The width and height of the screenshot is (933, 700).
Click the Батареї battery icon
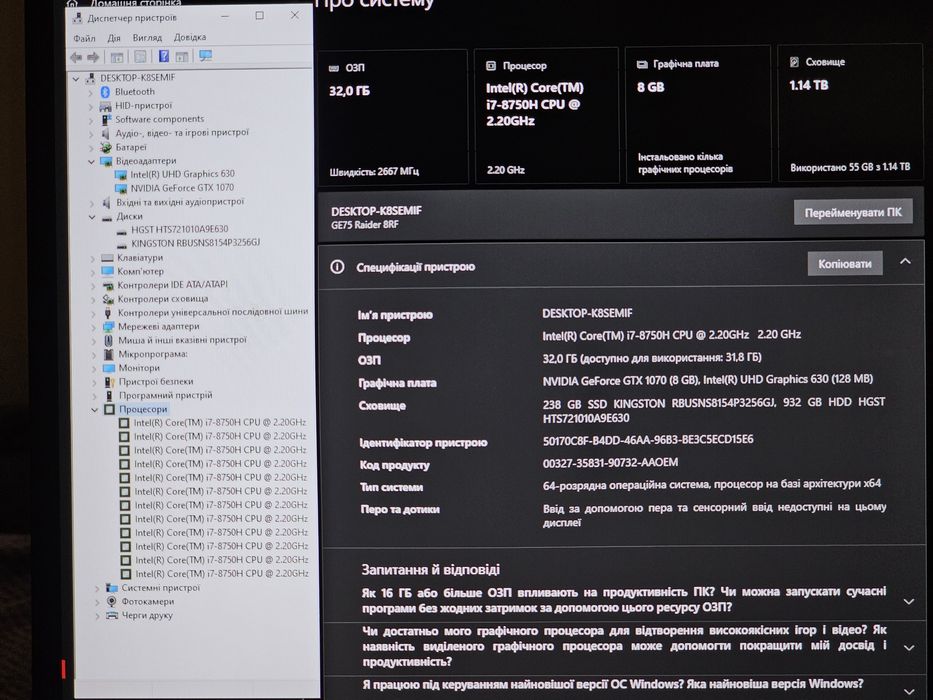pyautogui.click(x=106, y=147)
